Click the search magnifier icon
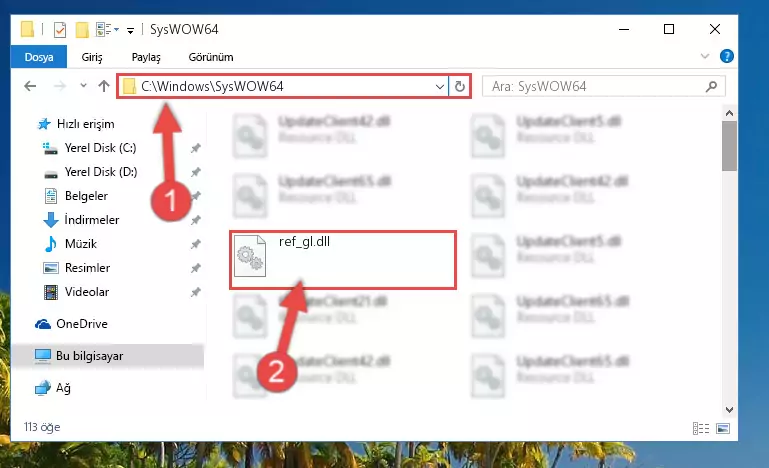Image resolution: width=769 pixels, height=468 pixels. tap(711, 86)
